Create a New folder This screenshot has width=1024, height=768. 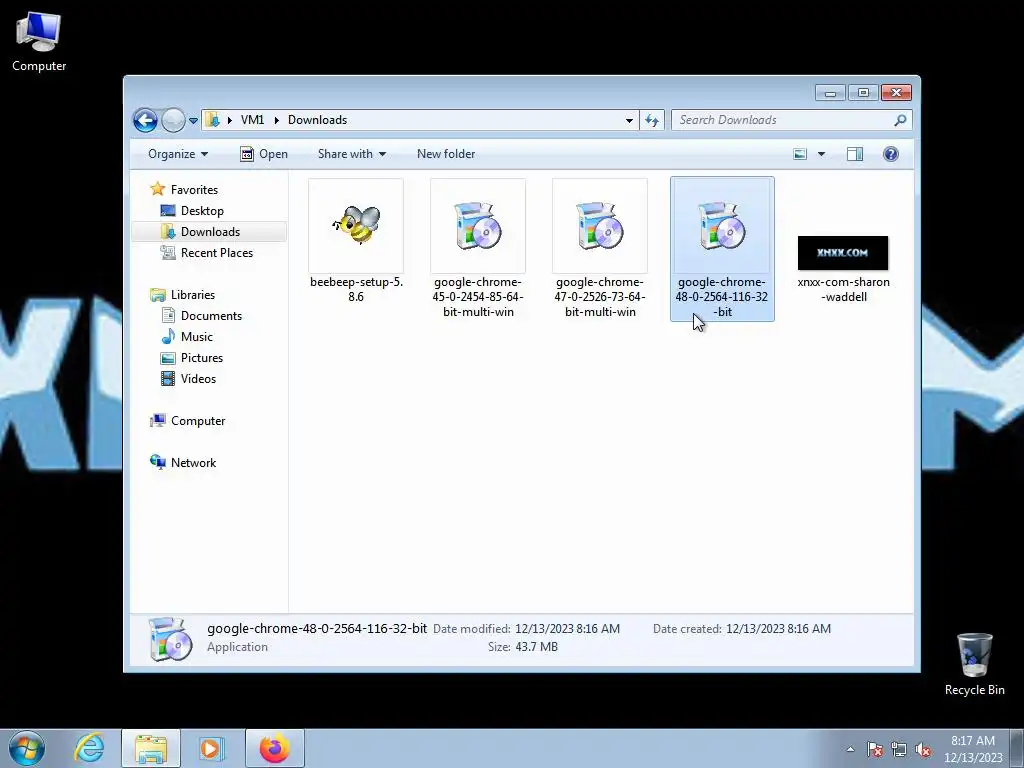[446, 154]
